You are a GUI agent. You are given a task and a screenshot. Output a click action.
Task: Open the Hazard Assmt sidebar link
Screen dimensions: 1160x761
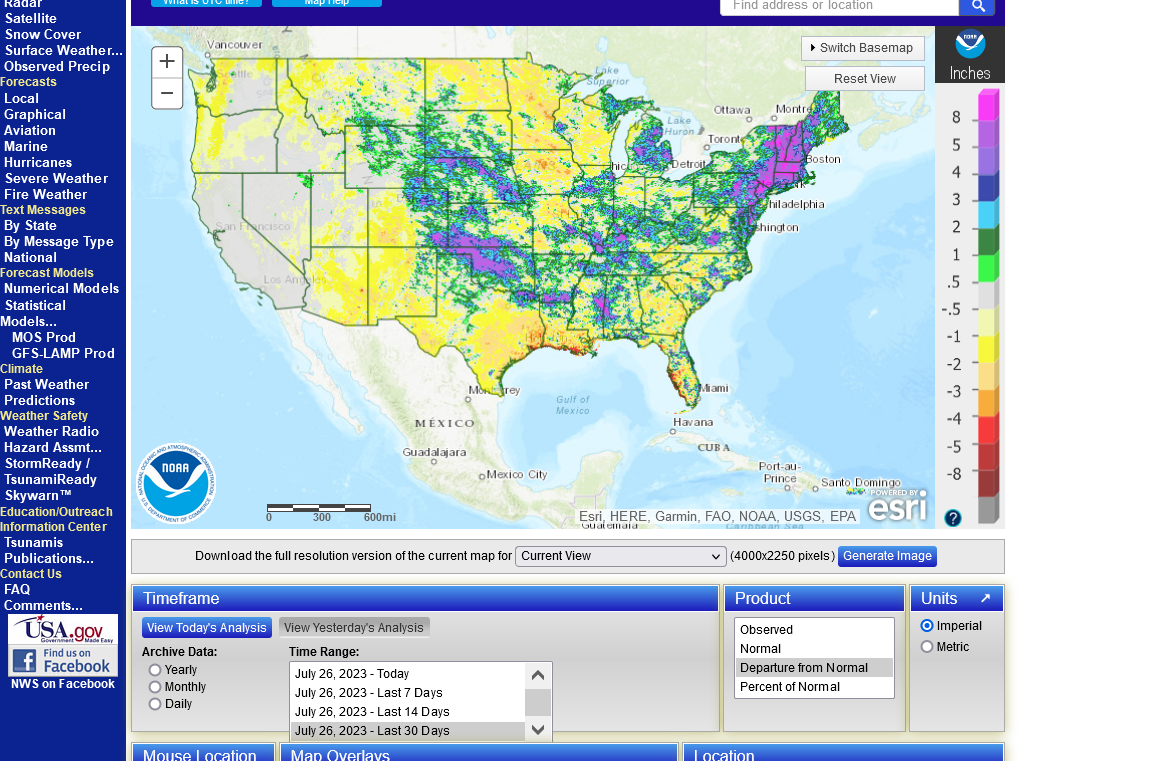[53, 447]
